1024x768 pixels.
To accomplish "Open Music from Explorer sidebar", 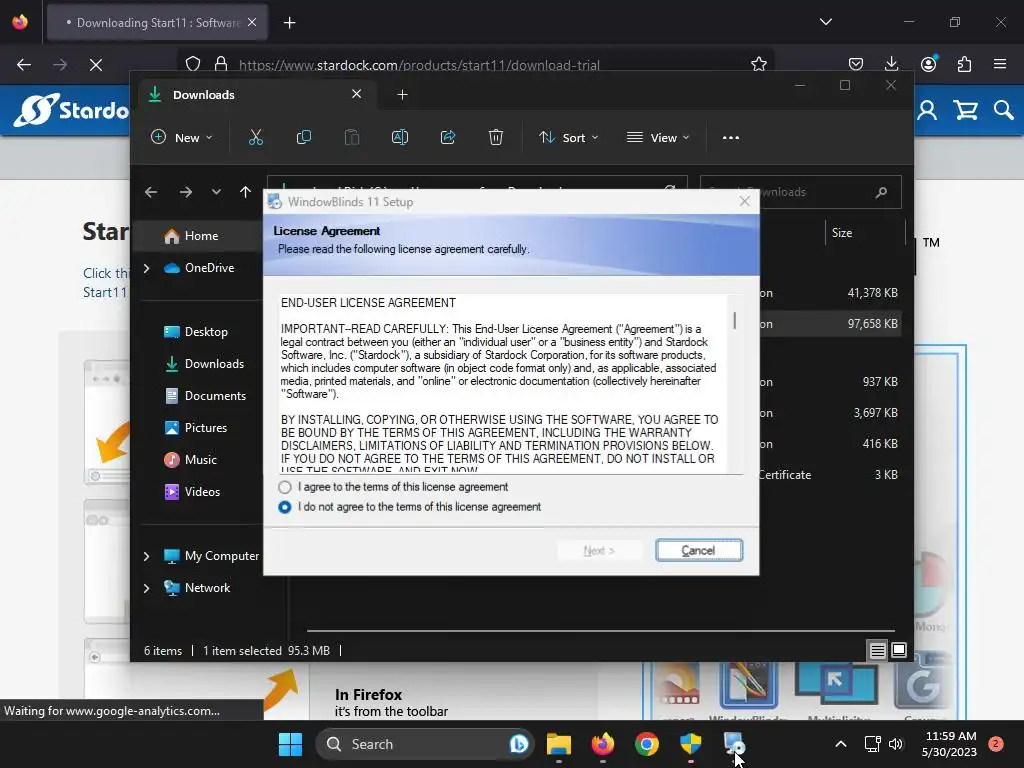I will click(x=190, y=460).
